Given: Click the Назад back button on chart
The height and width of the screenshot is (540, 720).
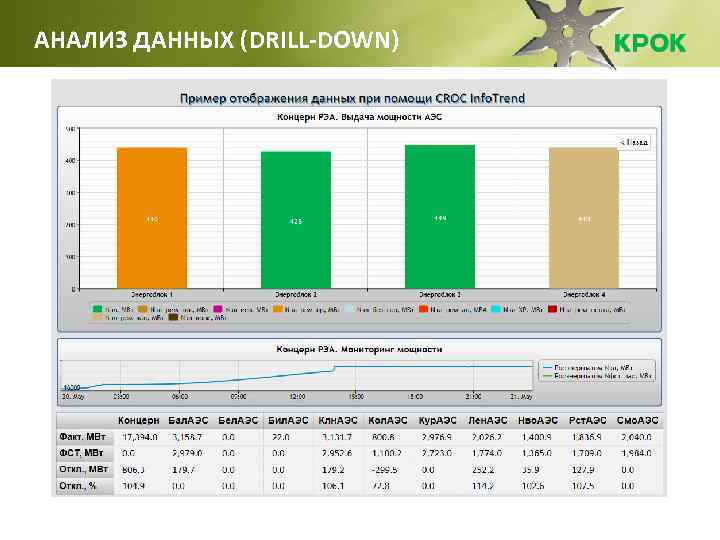Looking at the screenshot, I should point(634,142).
